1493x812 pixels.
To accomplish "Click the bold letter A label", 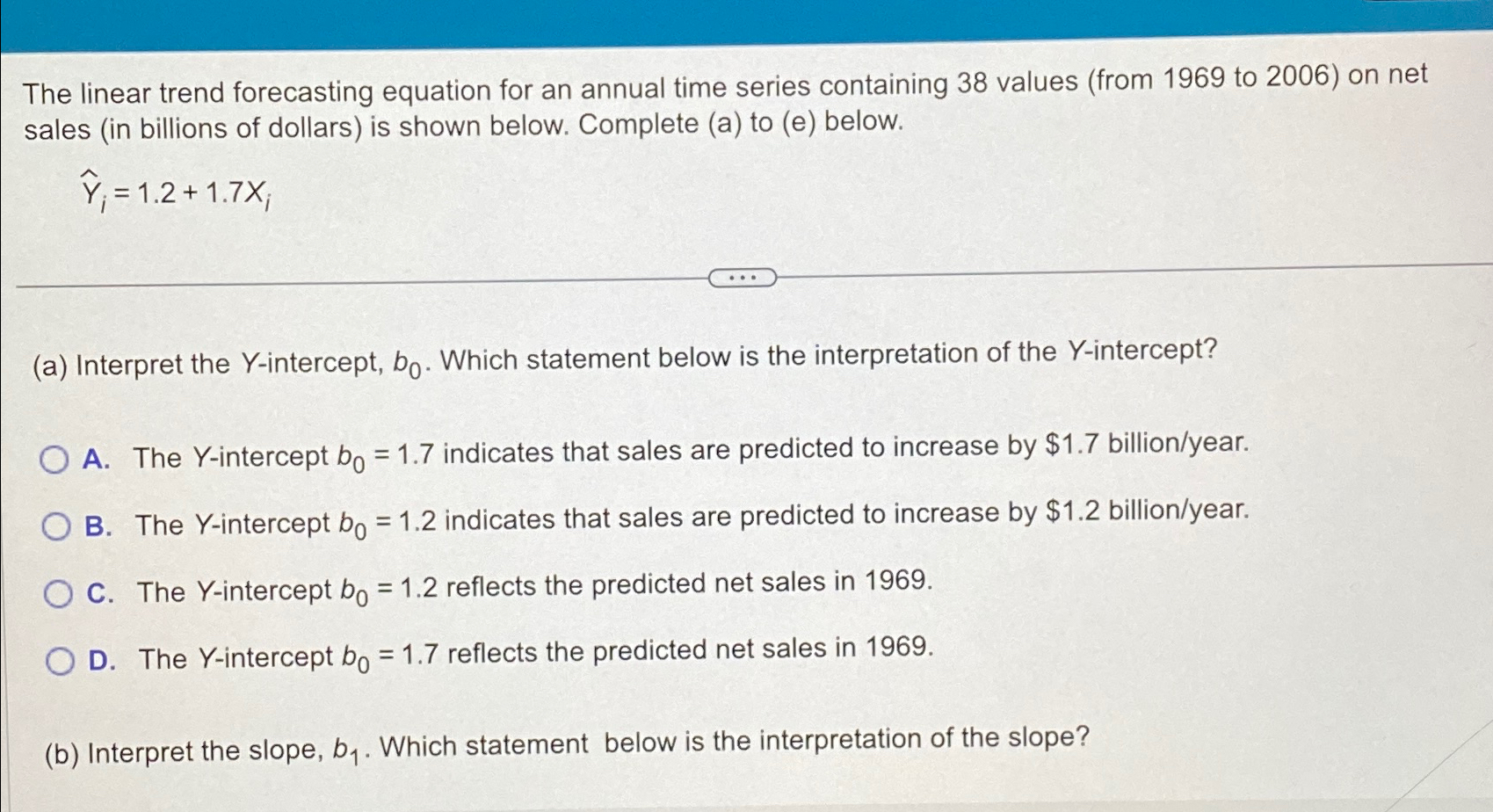I will [96, 459].
